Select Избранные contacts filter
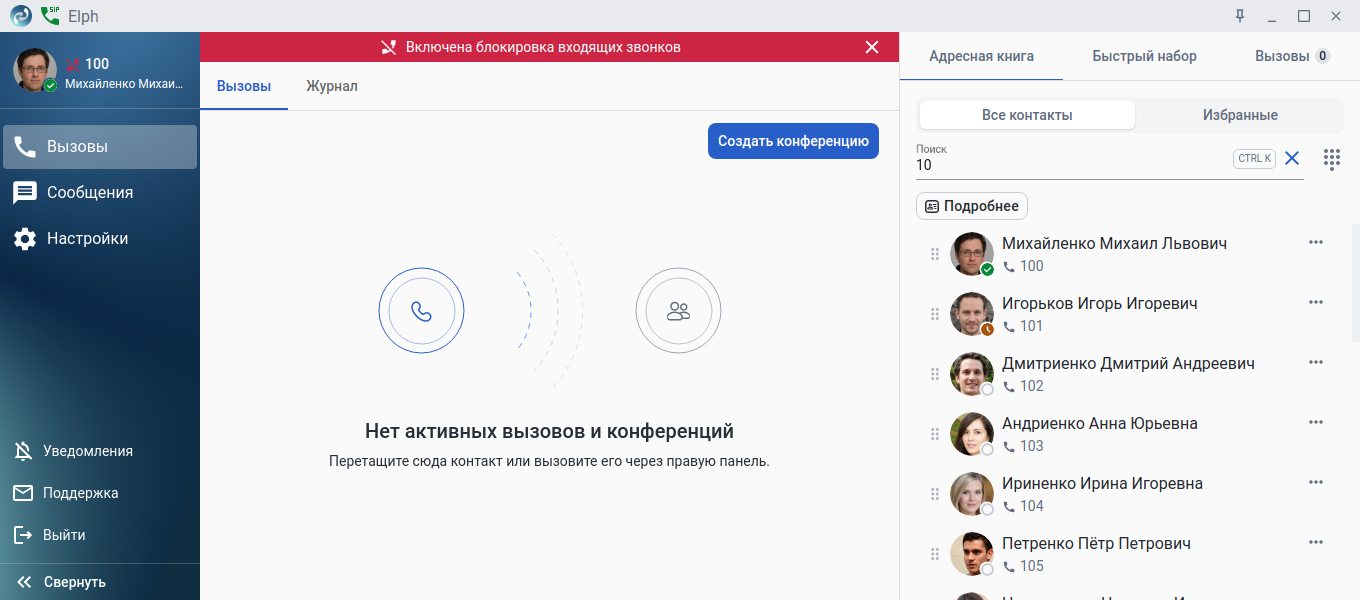 coord(1240,115)
